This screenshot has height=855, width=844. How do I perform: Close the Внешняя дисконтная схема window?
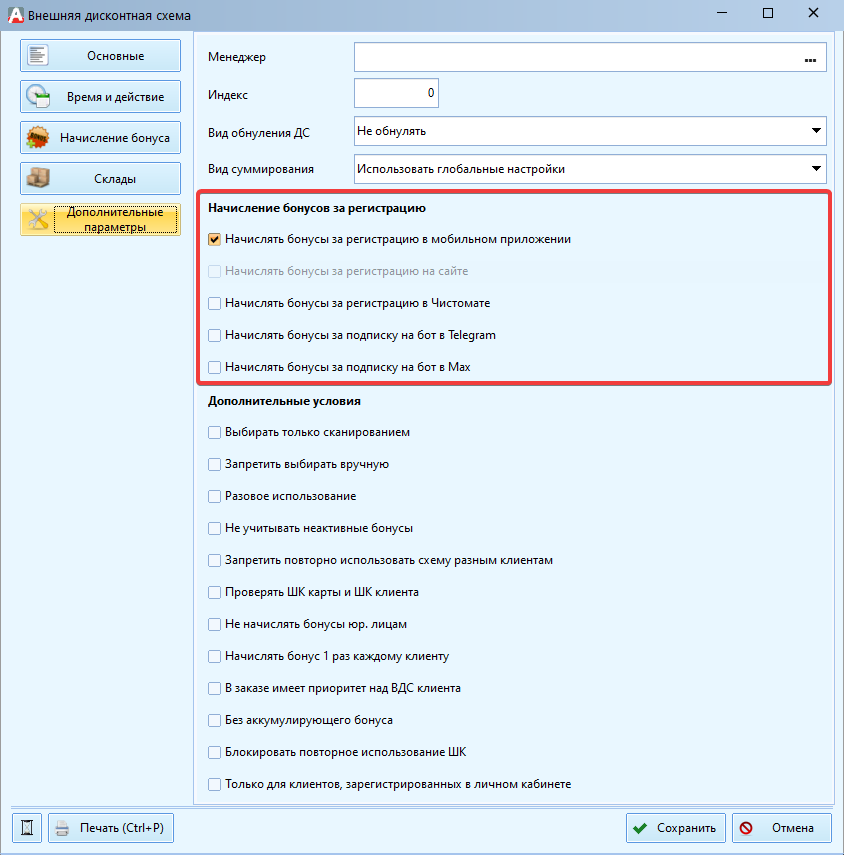point(813,13)
